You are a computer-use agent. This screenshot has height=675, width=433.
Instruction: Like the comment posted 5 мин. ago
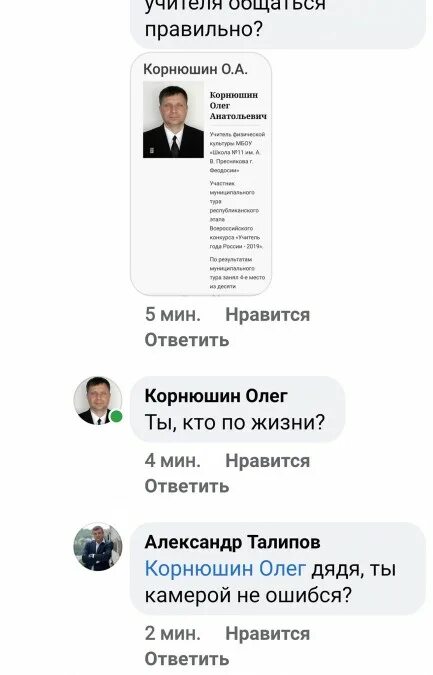coord(267,315)
